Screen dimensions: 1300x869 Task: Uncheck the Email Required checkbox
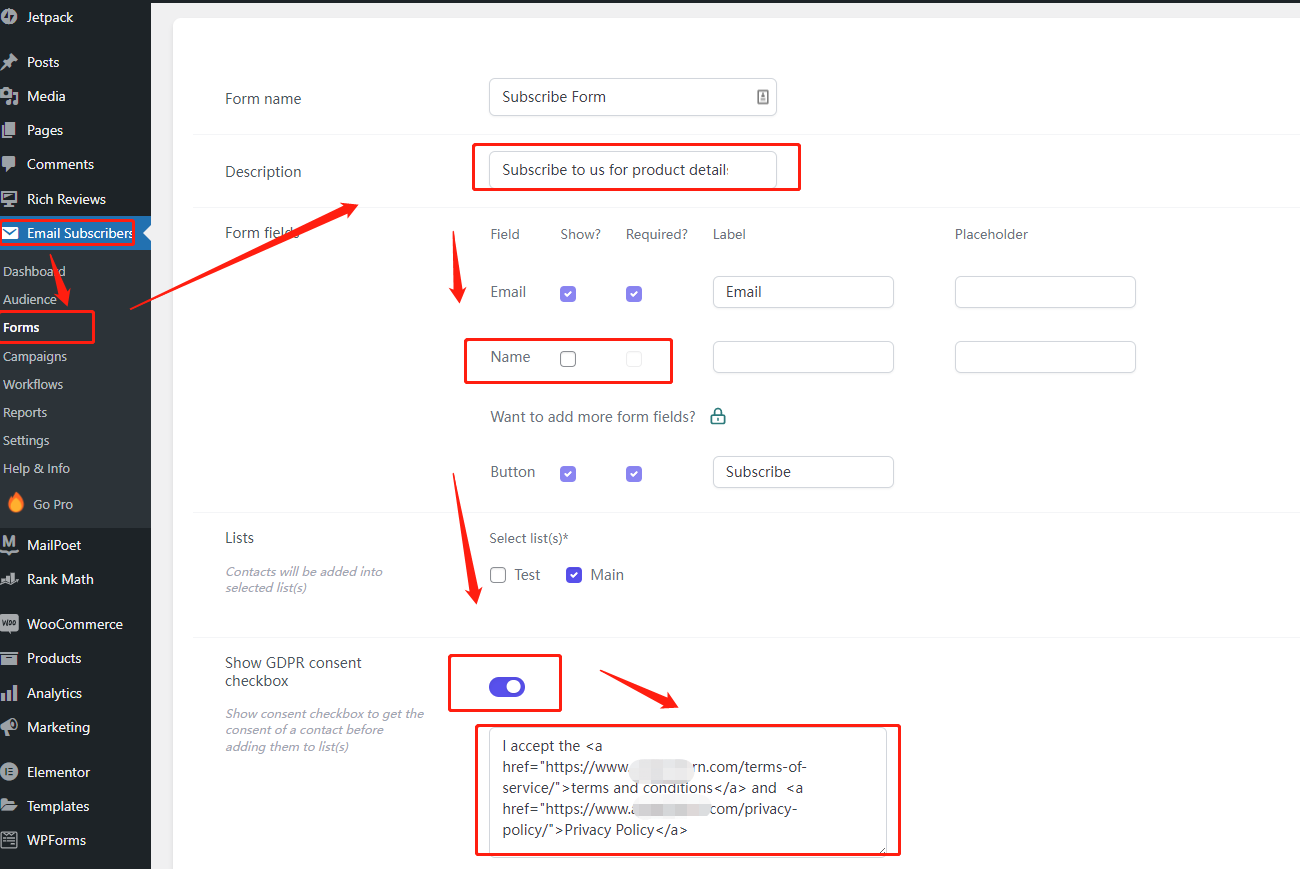[633, 294]
